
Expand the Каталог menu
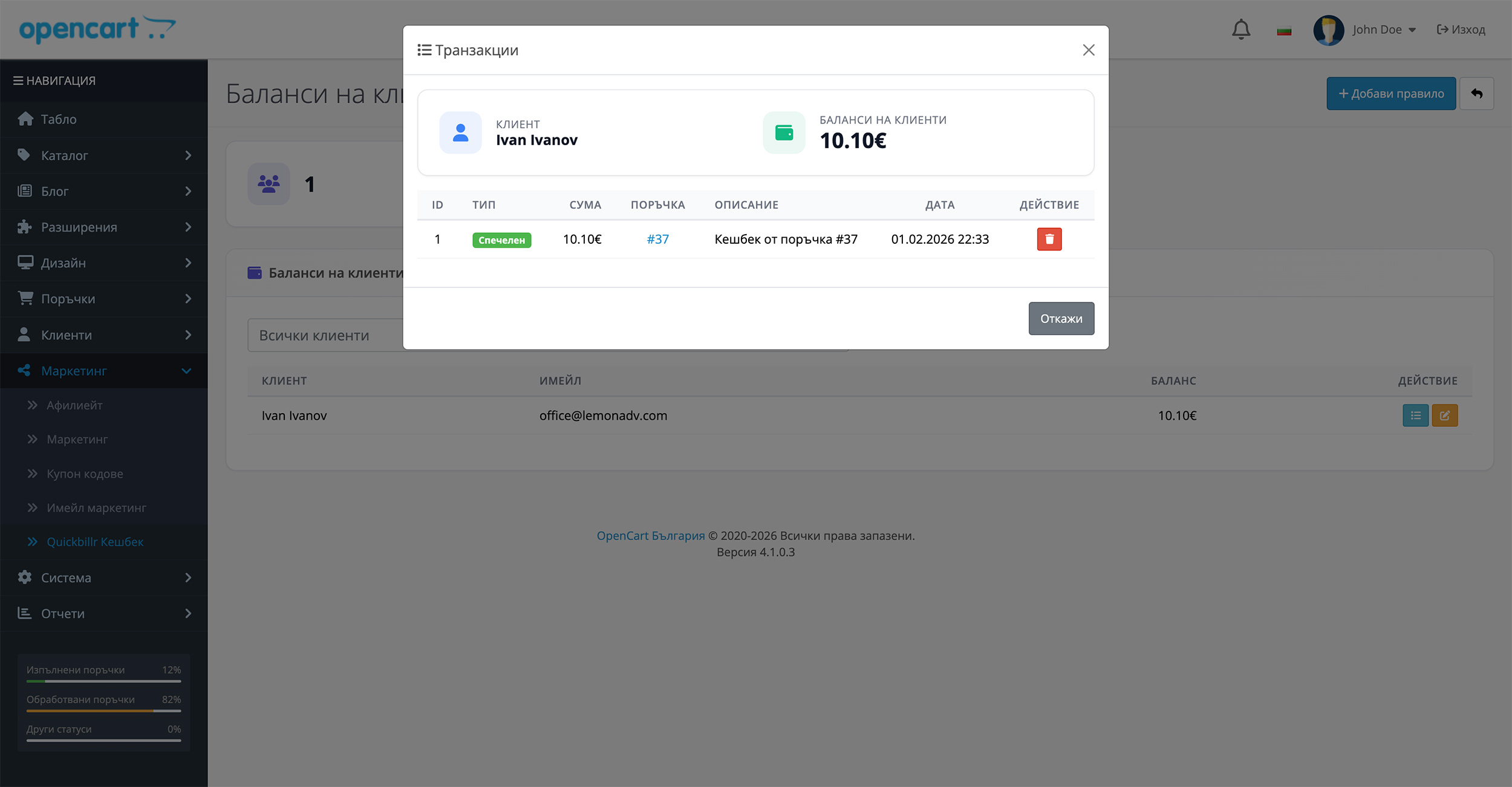tap(103, 155)
